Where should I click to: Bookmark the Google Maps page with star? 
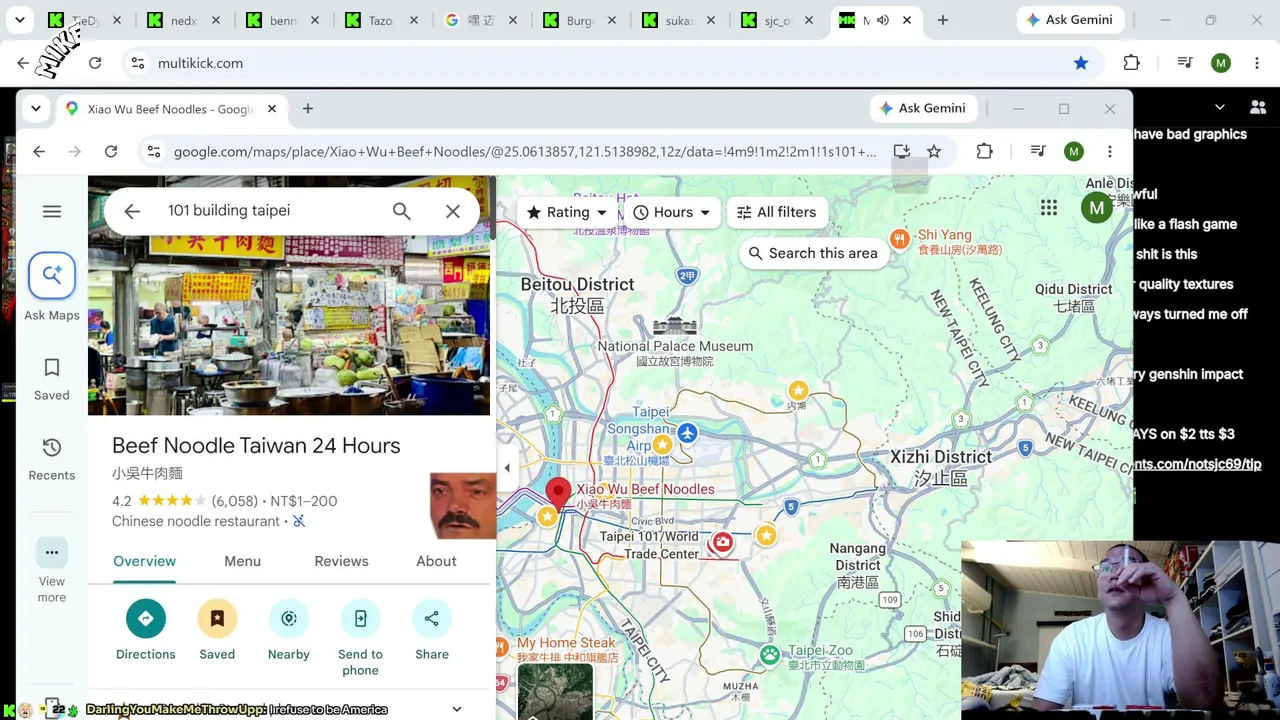point(934,151)
